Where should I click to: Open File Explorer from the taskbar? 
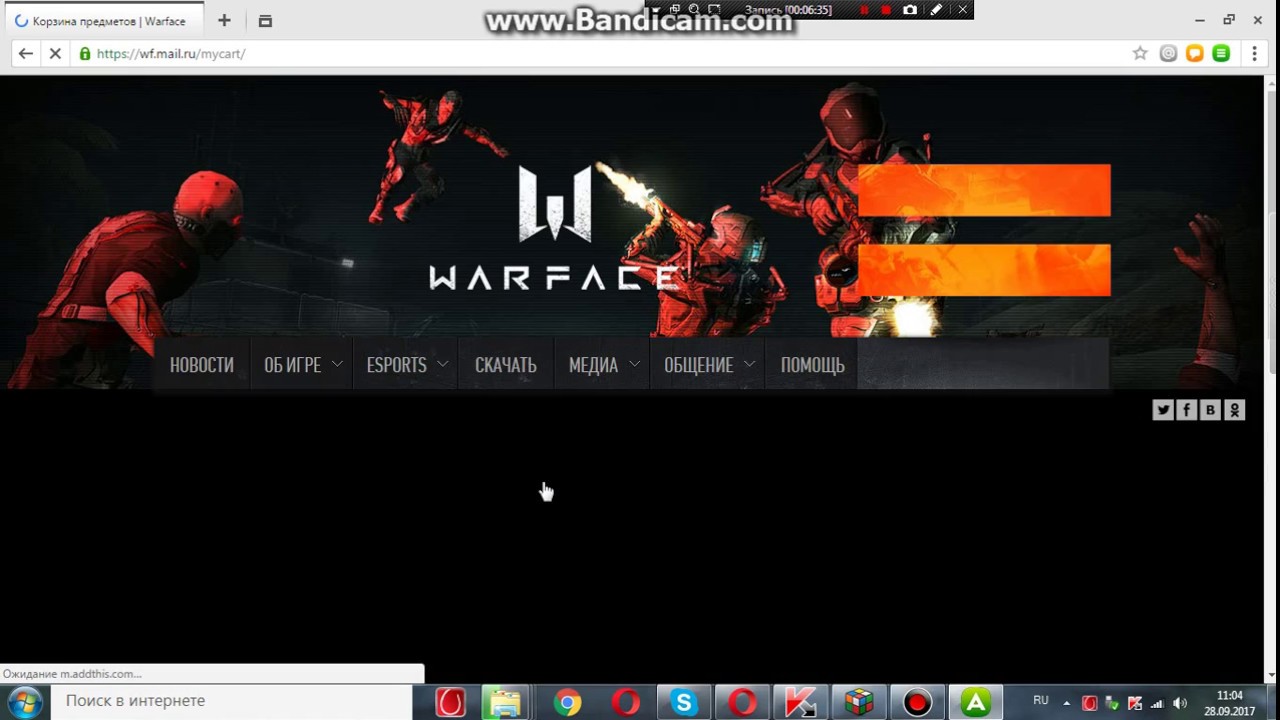point(506,702)
